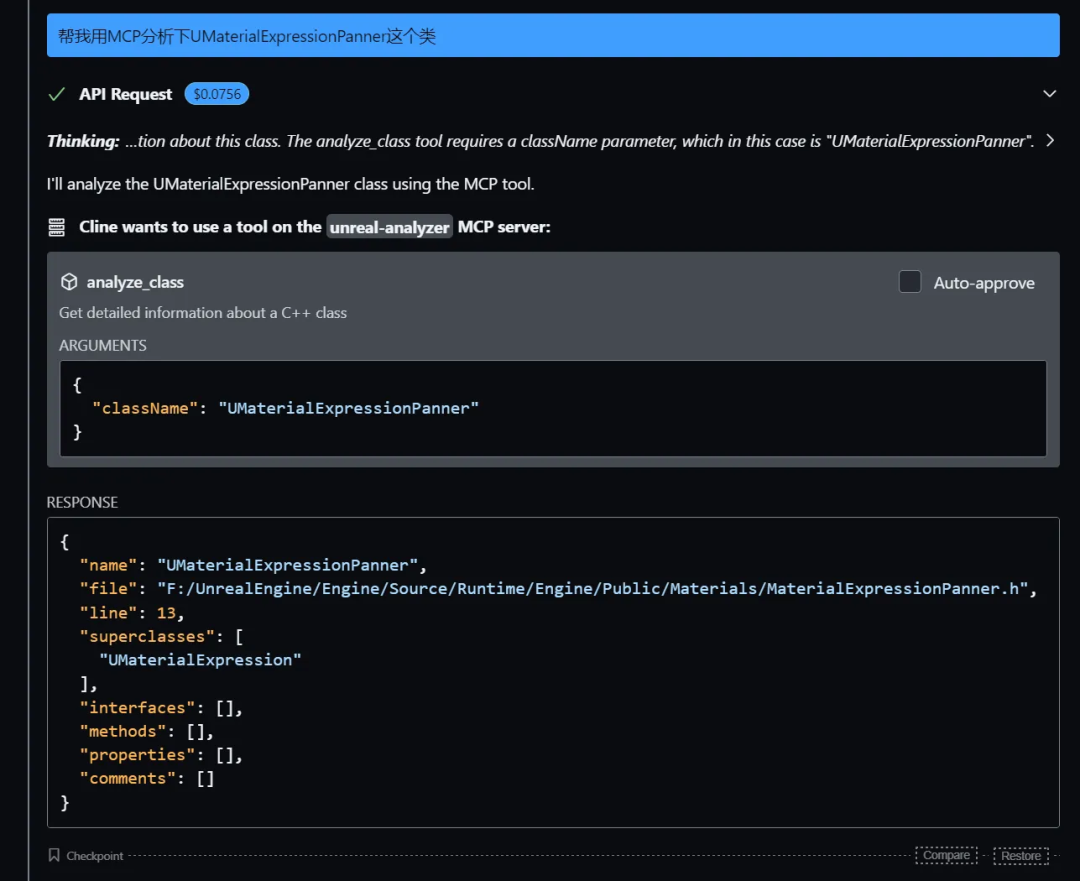1080x881 pixels.
Task: Click the italic Thinking summary text
Action: point(578,141)
